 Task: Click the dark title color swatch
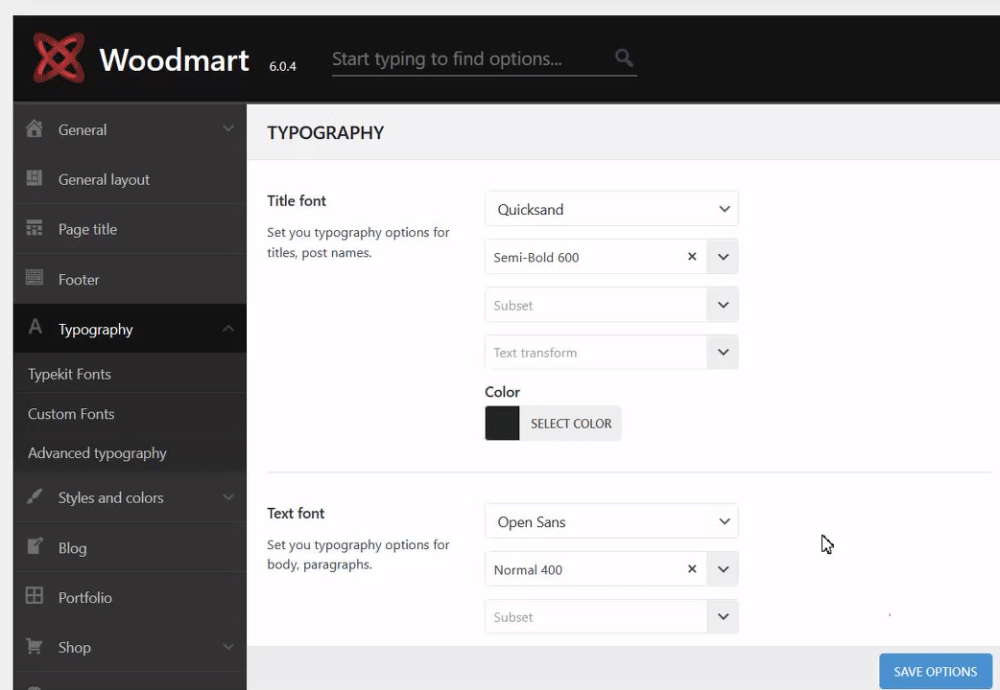503,423
